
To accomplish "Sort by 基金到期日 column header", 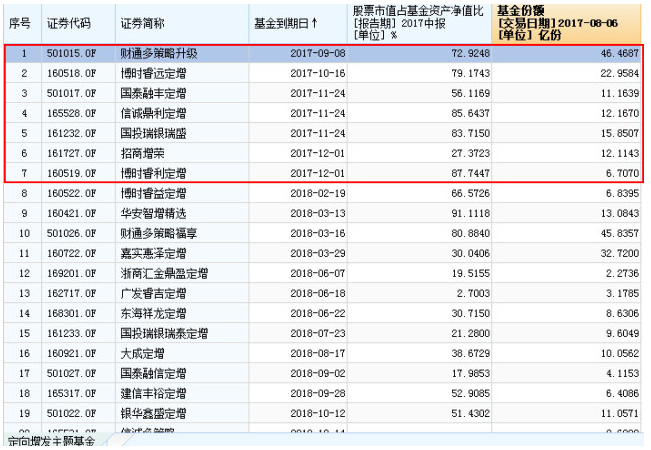I will (x=298, y=23).
